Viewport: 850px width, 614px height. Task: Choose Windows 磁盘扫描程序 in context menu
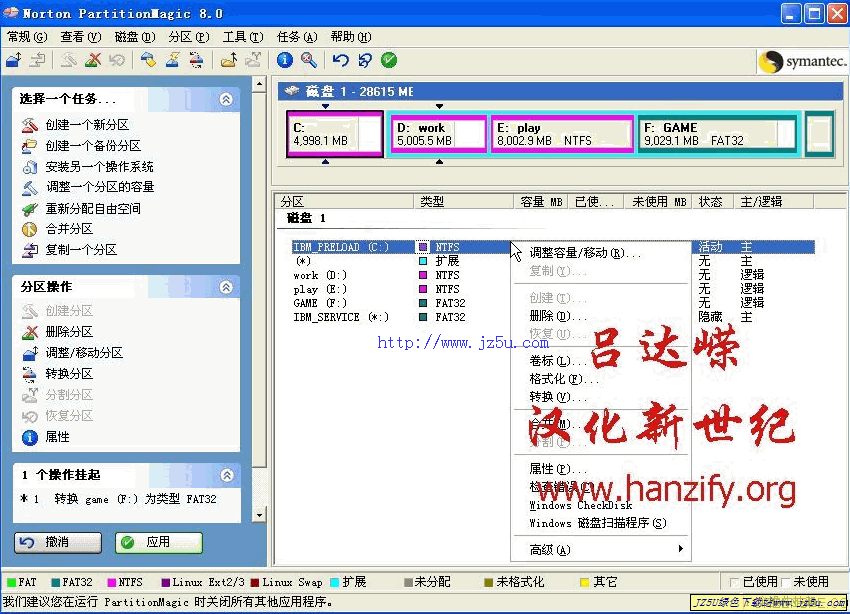point(601,523)
